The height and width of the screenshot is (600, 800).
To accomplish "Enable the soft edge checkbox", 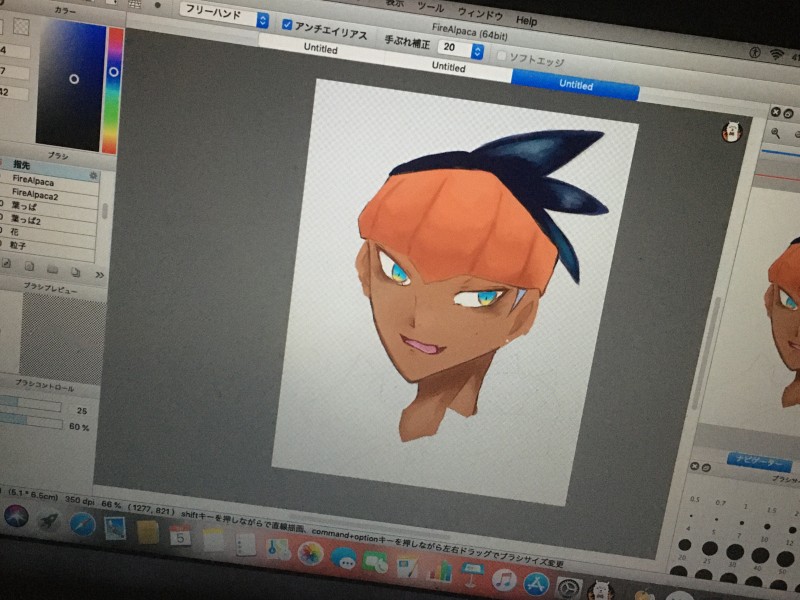I will (x=501, y=55).
